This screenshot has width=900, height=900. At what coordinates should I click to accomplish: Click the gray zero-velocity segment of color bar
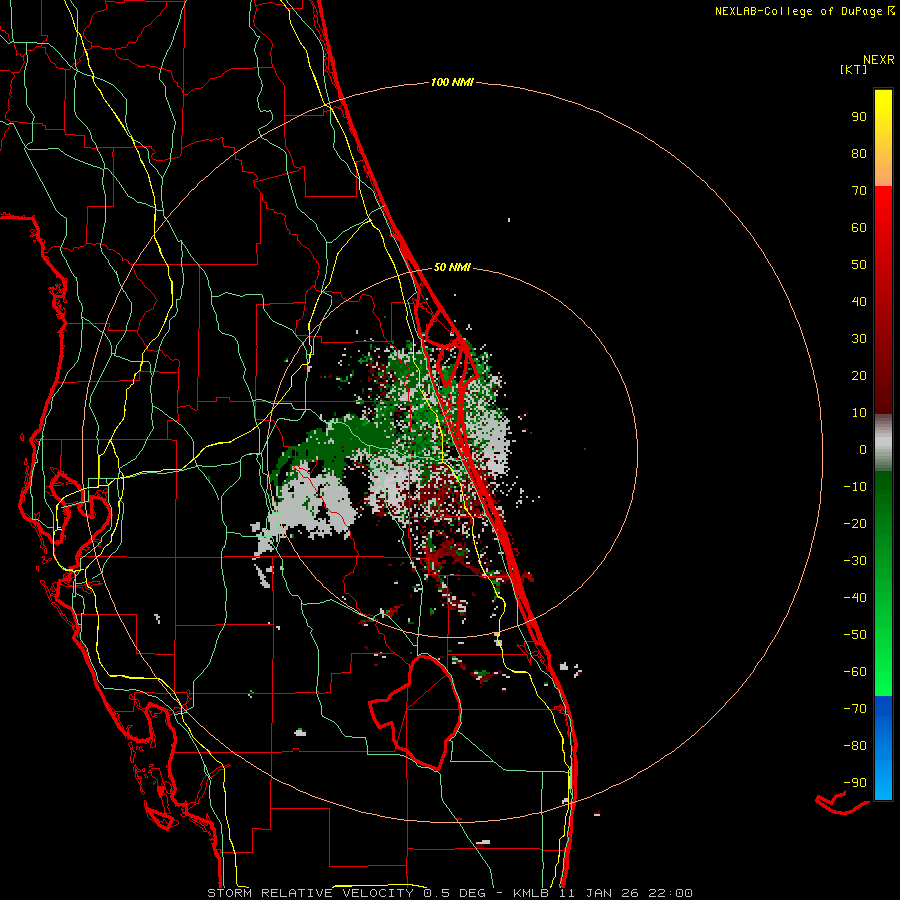(x=883, y=443)
